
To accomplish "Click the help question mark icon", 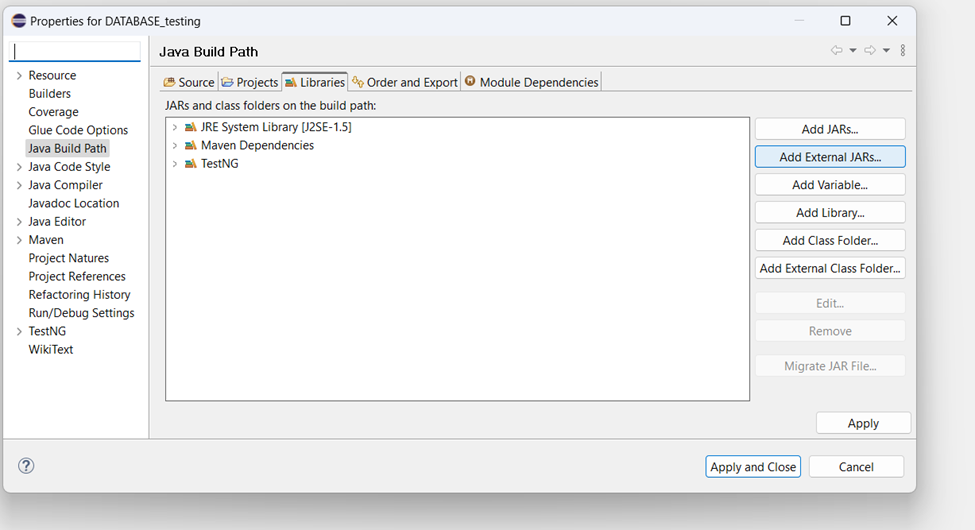I will pyautogui.click(x=26, y=465).
